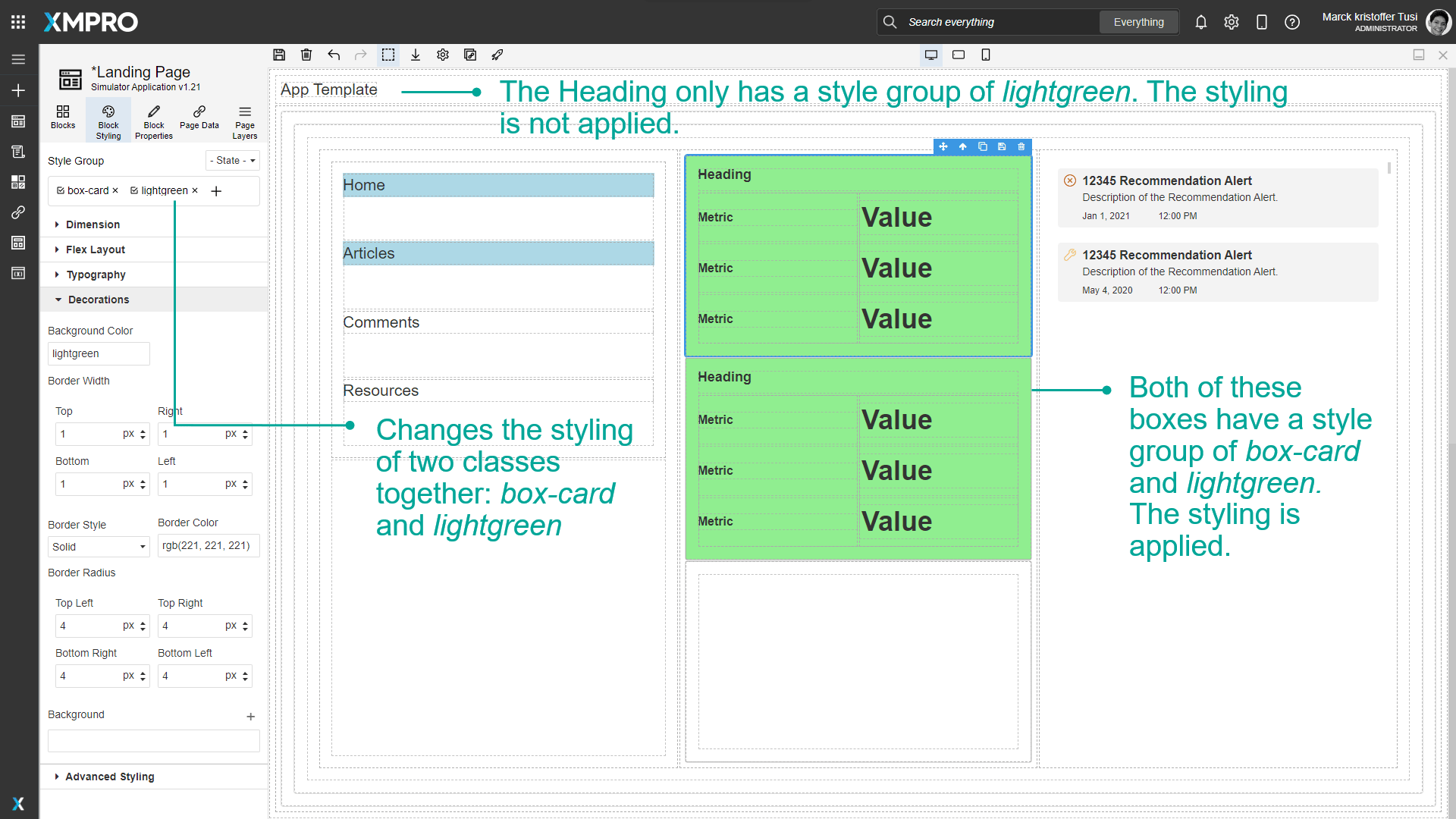This screenshot has height=819, width=1456.
Task: Open the app launcher grid
Action: coord(18,22)
